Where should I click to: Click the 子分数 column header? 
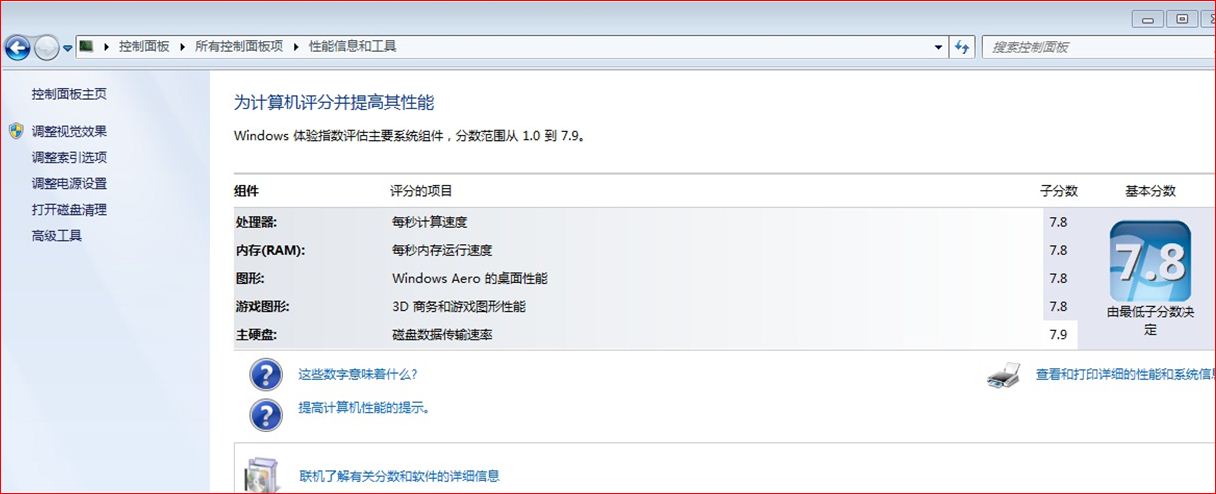pos(1058,191)
